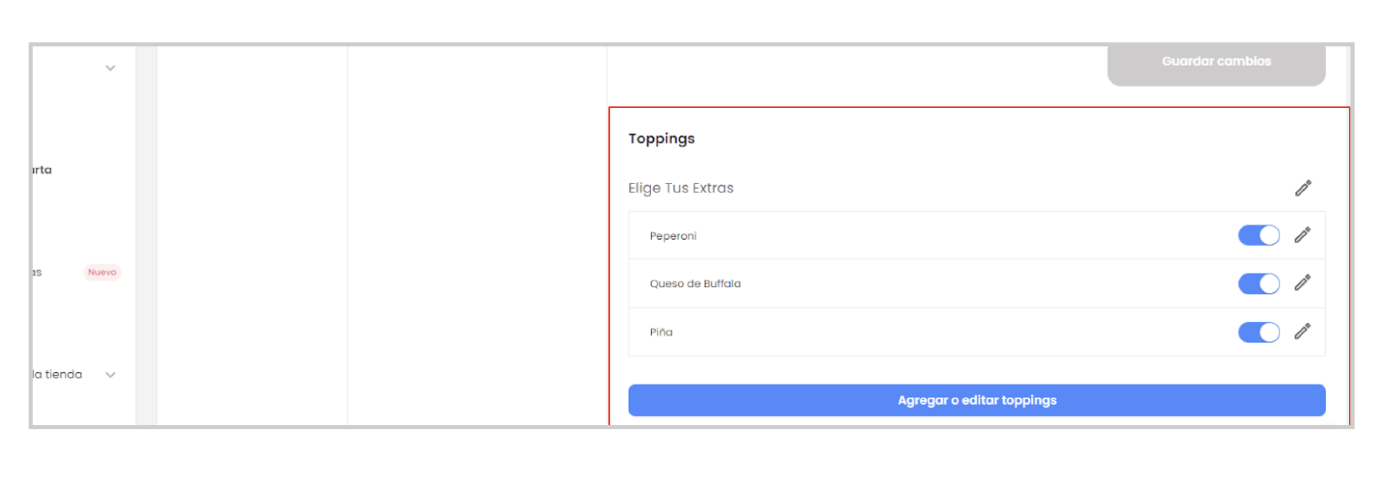This screenshot has height=500, width=1384.
Task: Click the pencil icon for Peperoni
Action: click(1302, 235)
